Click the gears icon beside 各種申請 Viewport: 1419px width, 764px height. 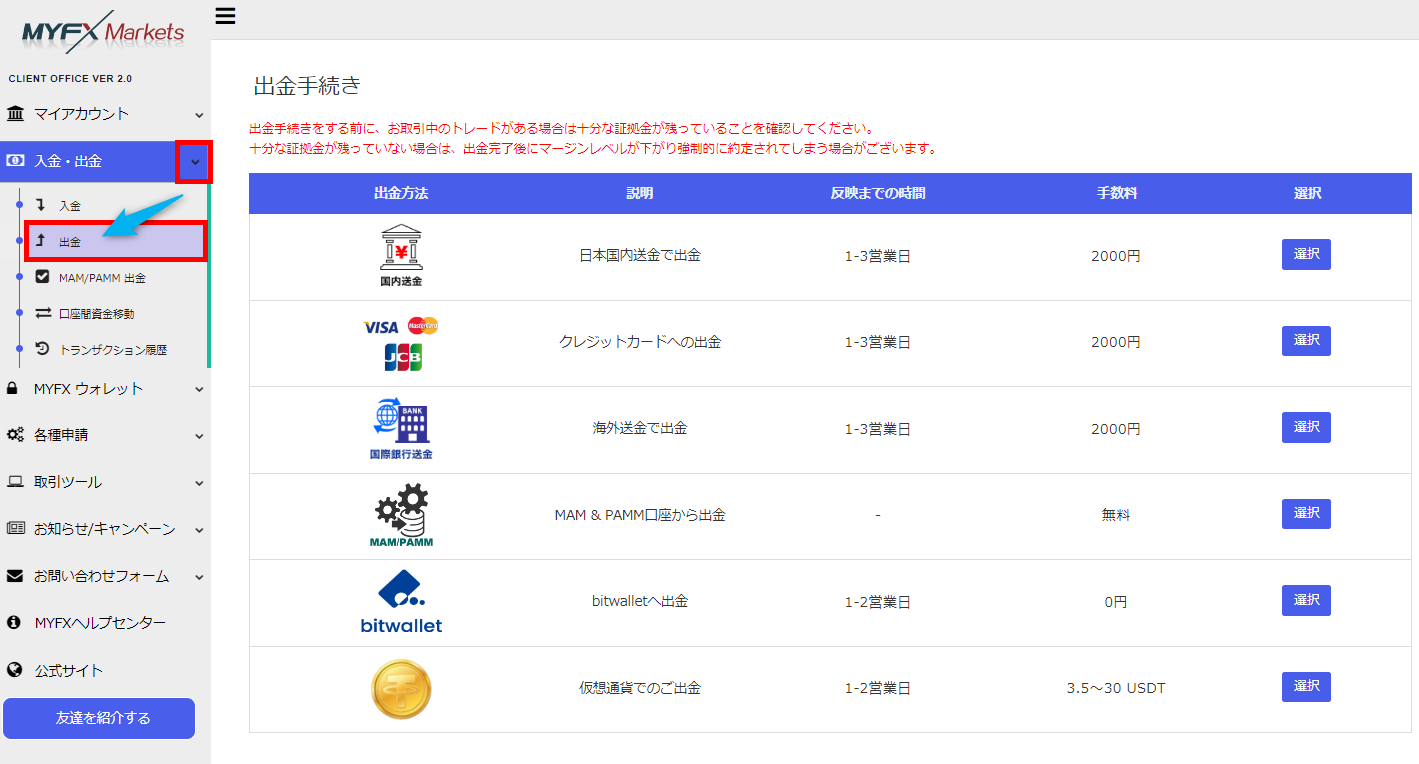pyautogui.click(x=15, y=435)
